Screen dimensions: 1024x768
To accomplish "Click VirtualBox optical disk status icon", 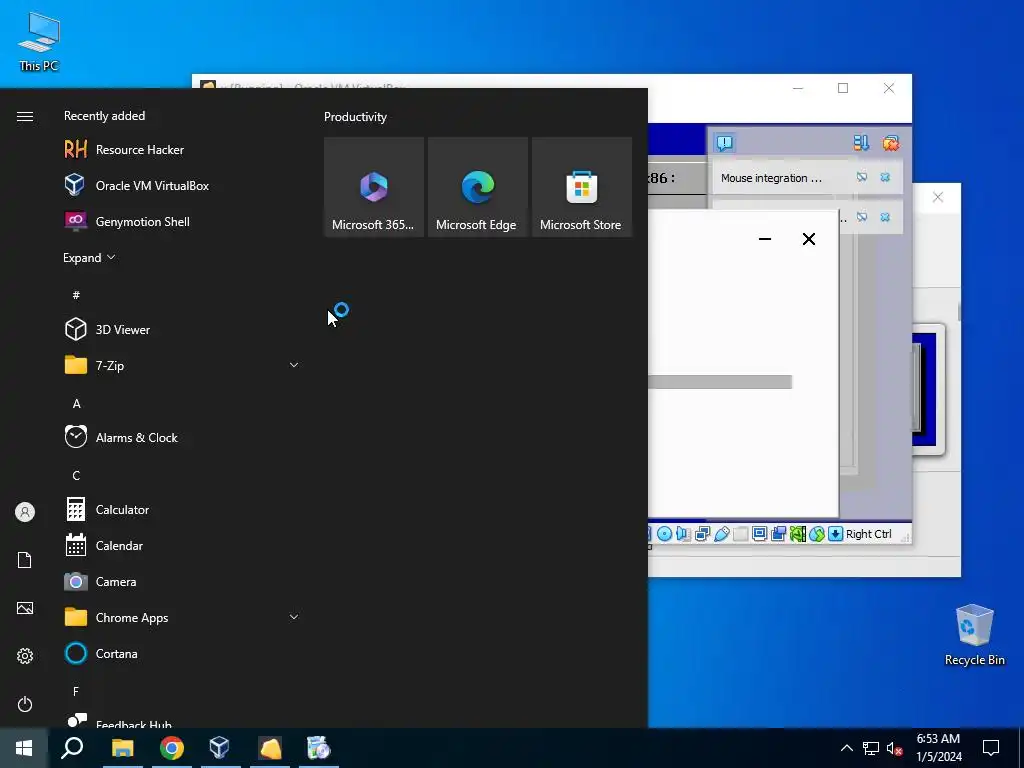I will 664,534.
